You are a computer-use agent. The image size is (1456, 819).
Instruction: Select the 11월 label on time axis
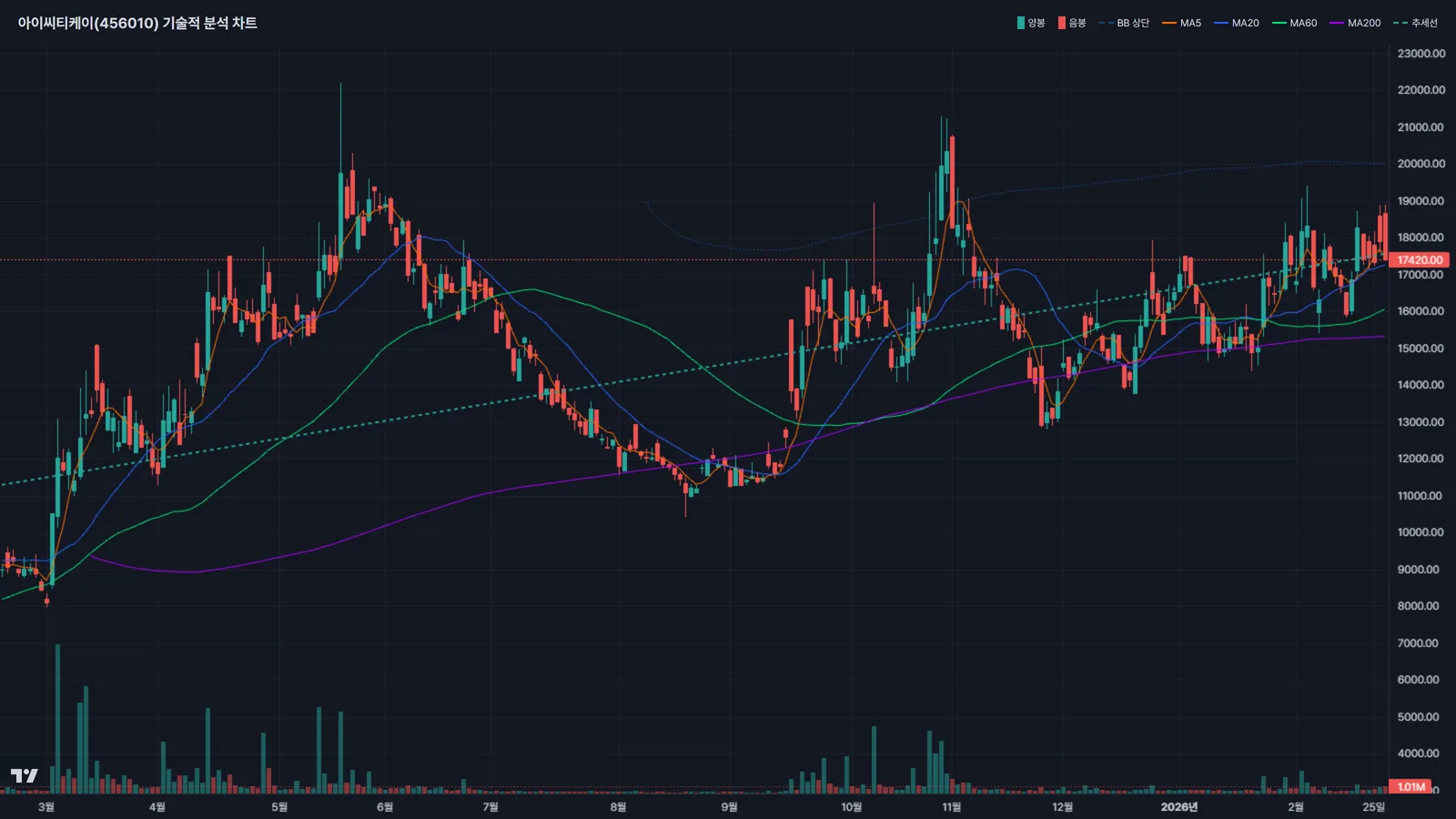coord(951,807)
